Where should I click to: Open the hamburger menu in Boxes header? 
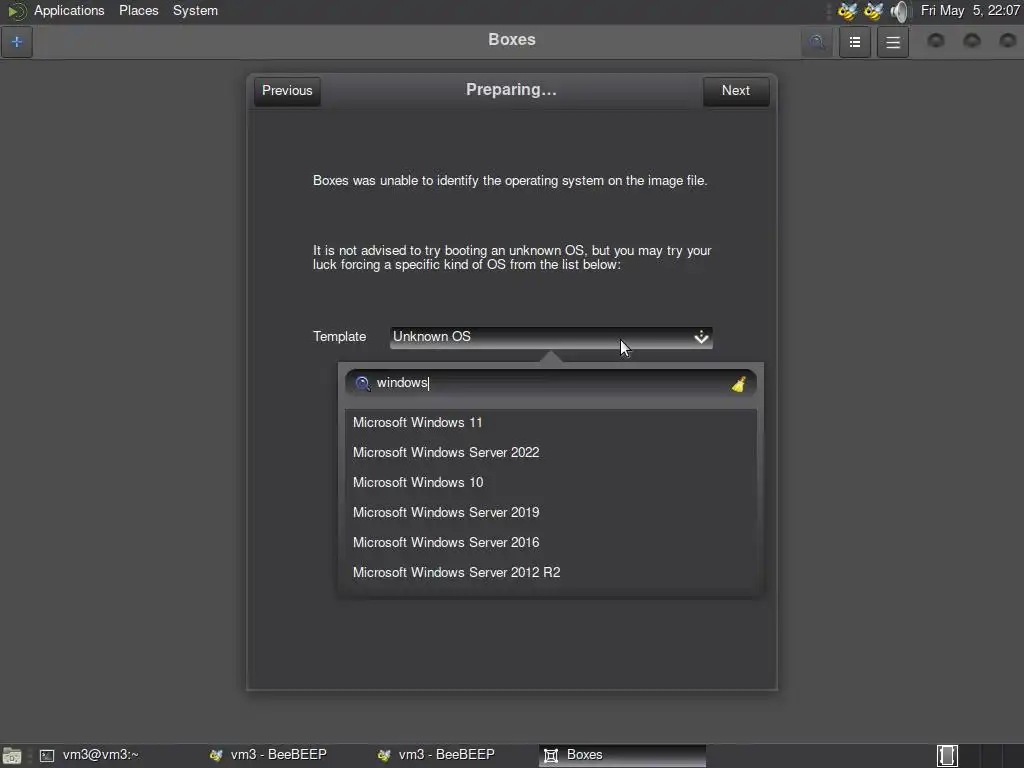point(893,42)
